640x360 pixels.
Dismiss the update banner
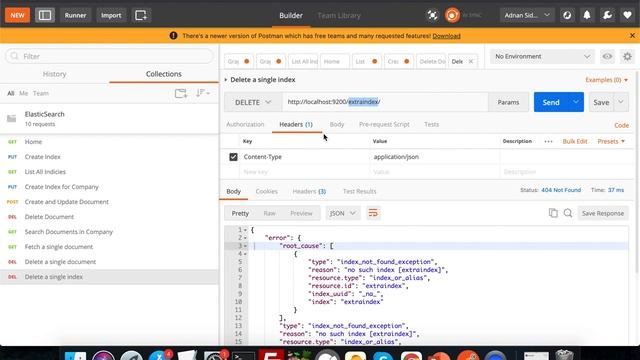point(632,36)
